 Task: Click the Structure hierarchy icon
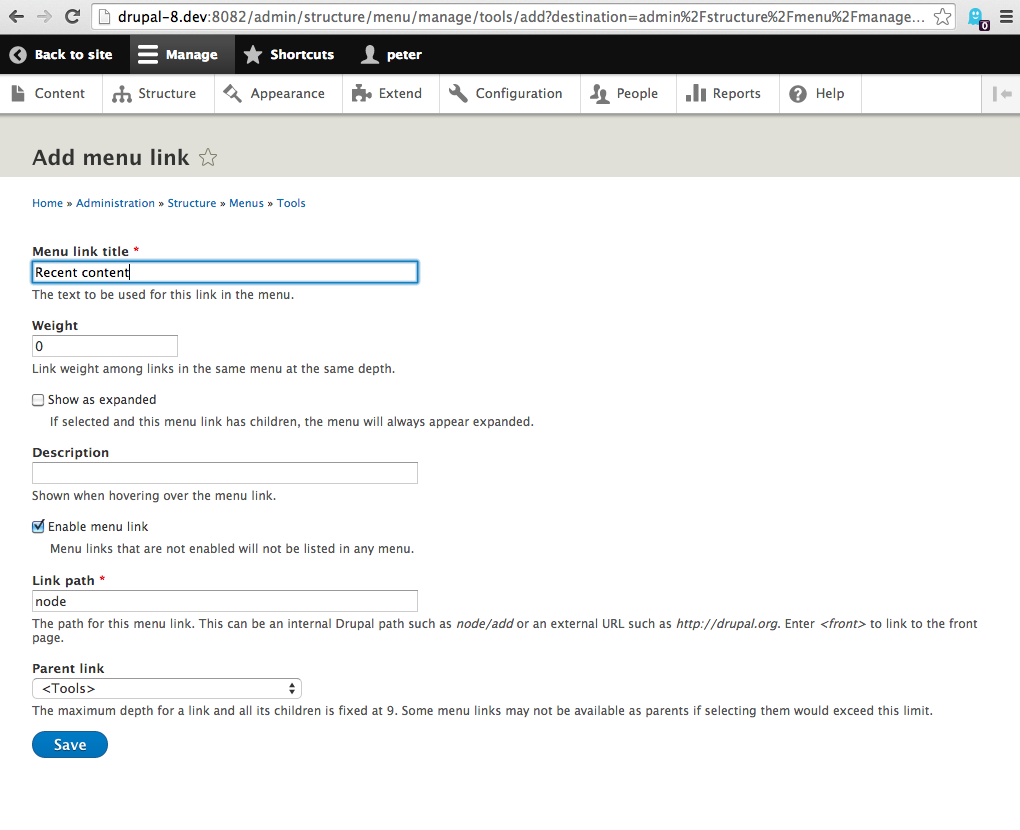click(122, 94)
